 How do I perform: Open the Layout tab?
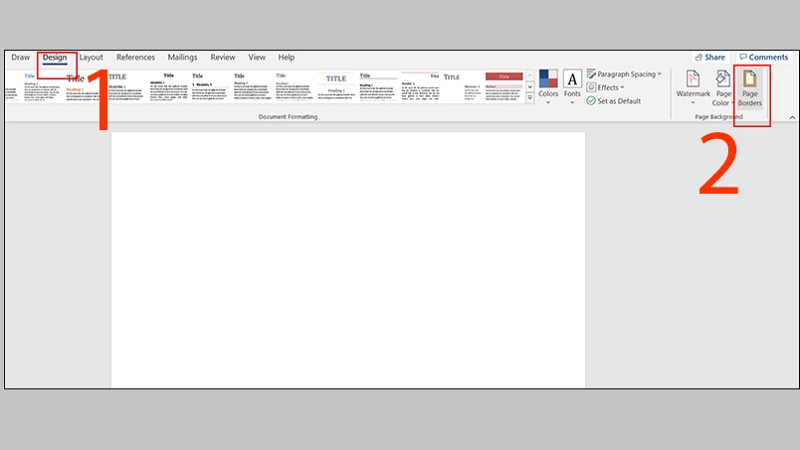91,57
